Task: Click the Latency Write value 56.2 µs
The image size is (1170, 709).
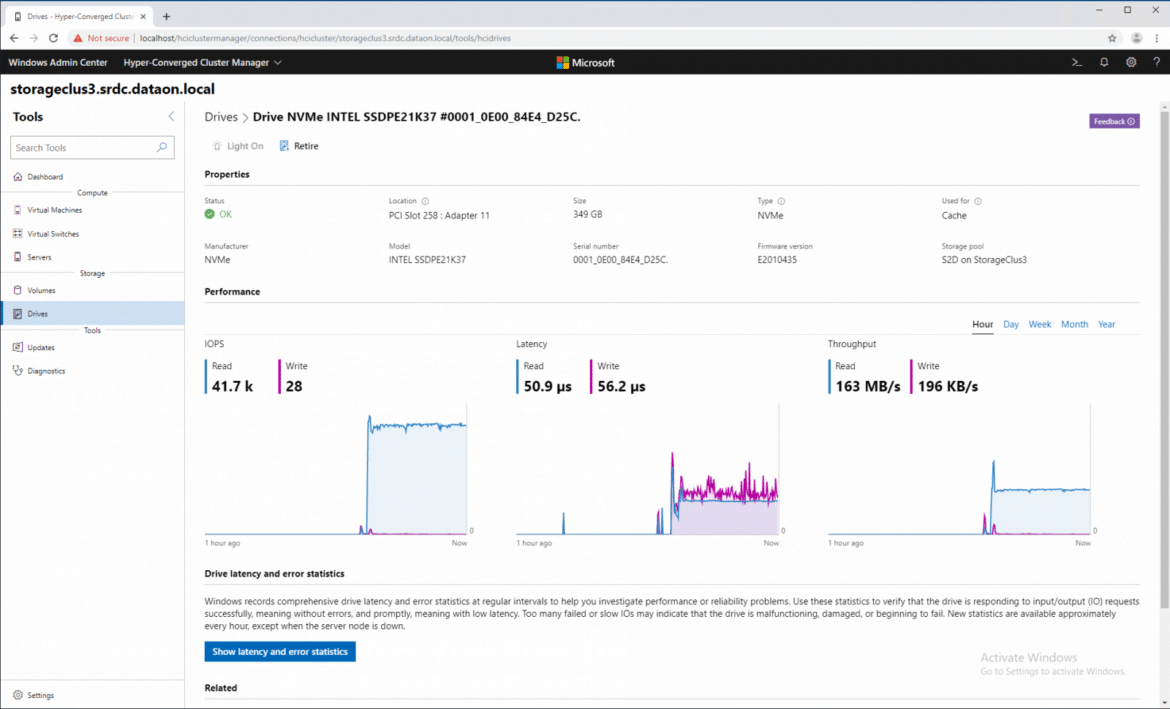Action: point(622,387)
